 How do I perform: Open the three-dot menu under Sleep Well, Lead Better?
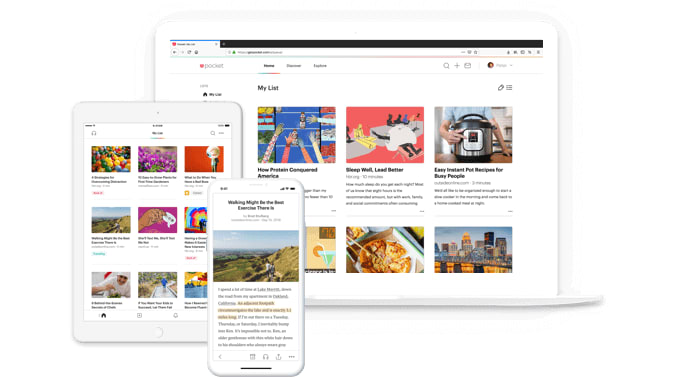[x=422, y=211]
